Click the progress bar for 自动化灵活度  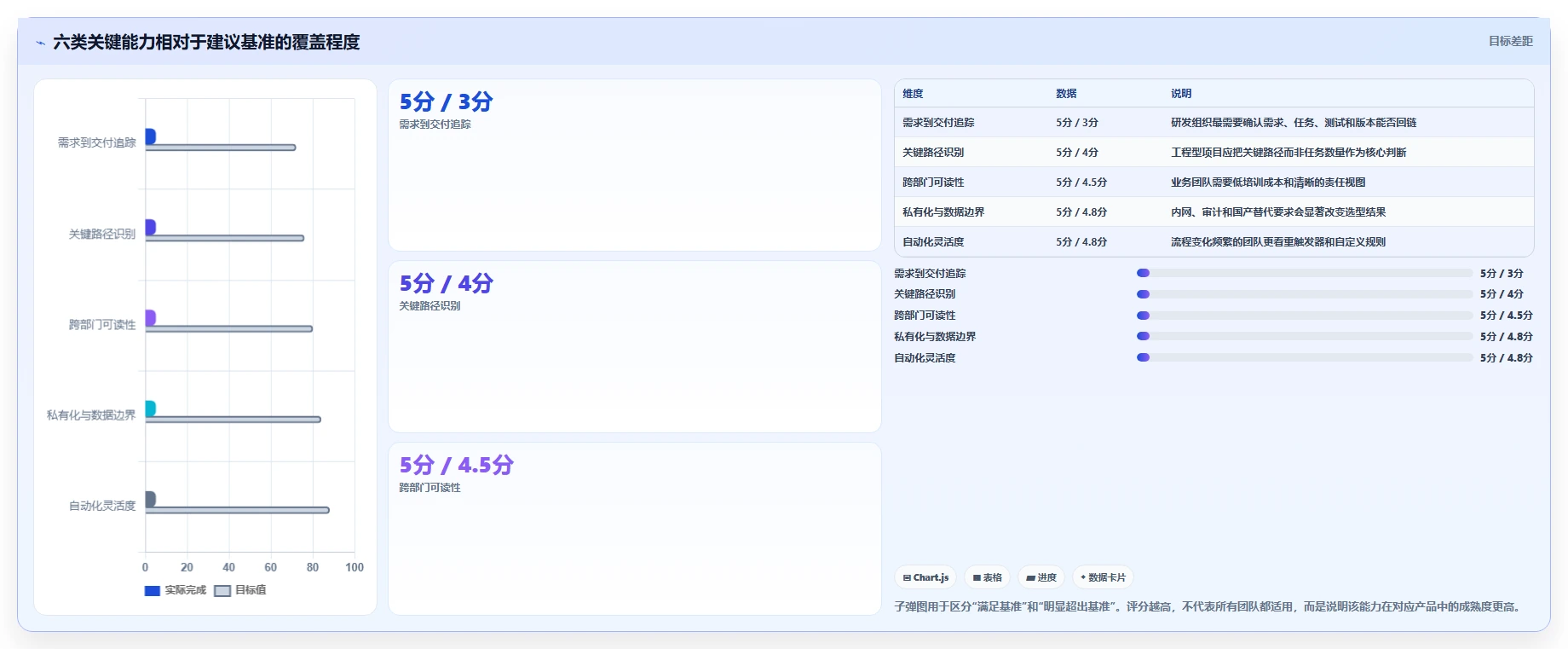click(x=1305, y=357)
